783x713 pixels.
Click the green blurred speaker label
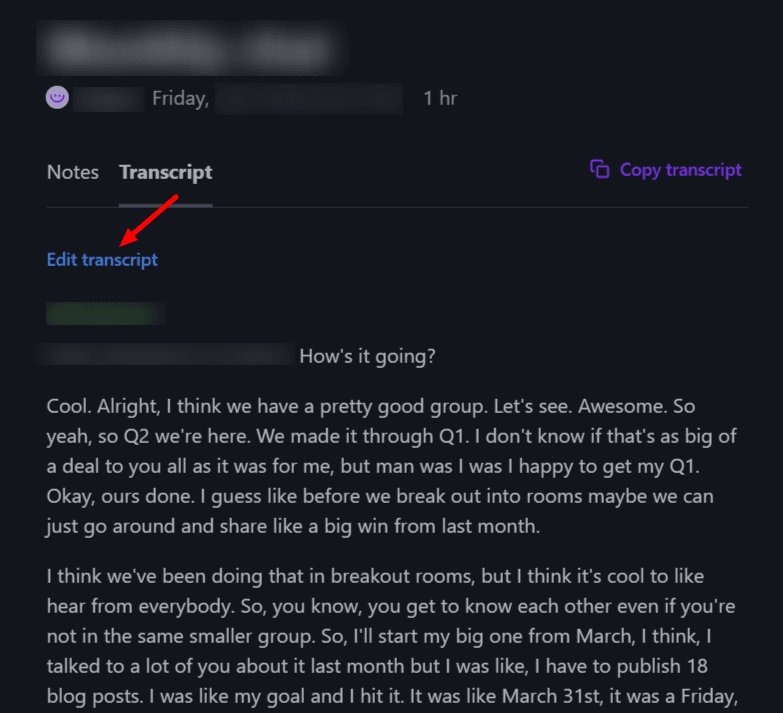[x=106, y=314]
